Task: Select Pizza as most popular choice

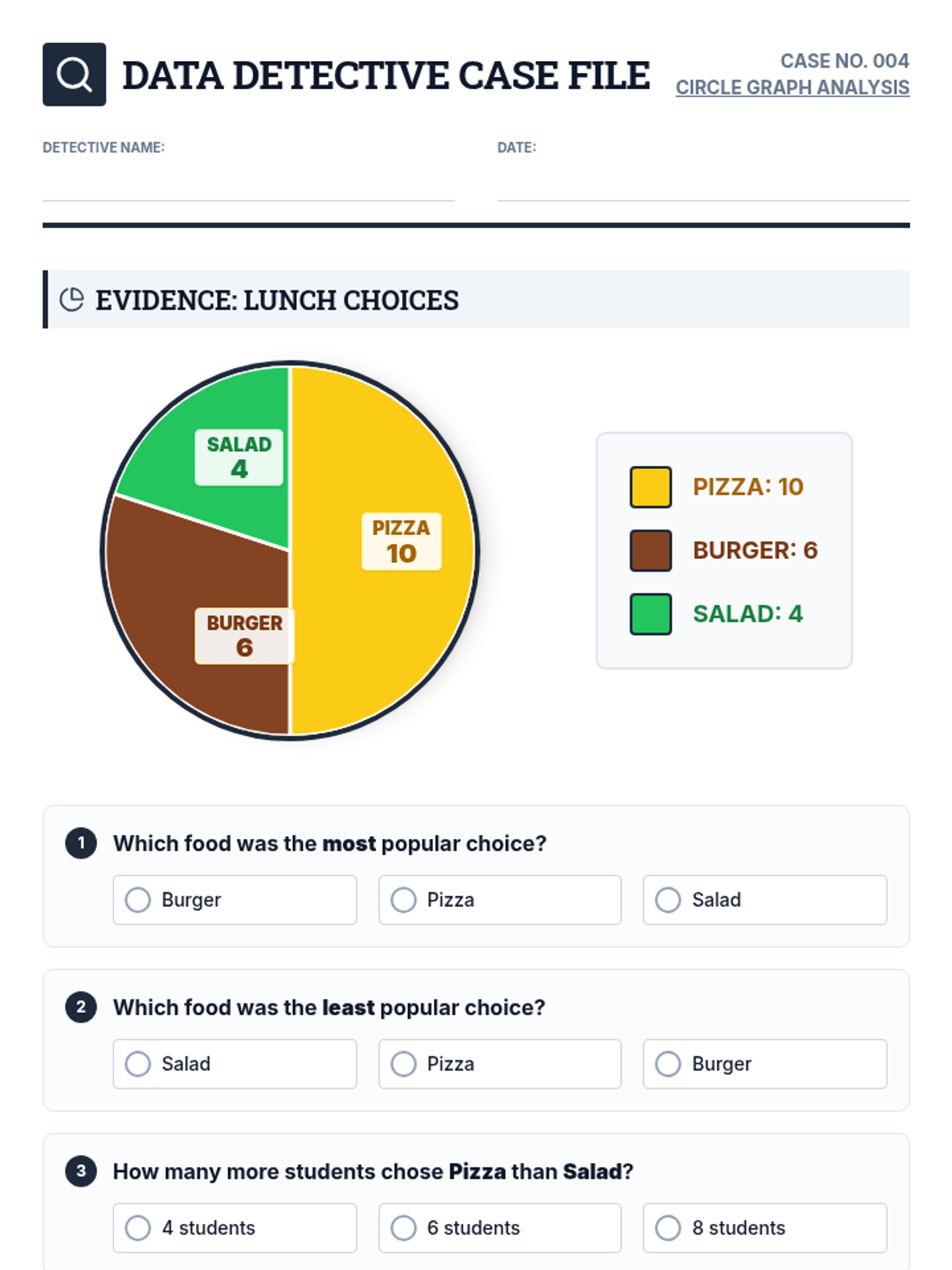Action: coord(500,900)
